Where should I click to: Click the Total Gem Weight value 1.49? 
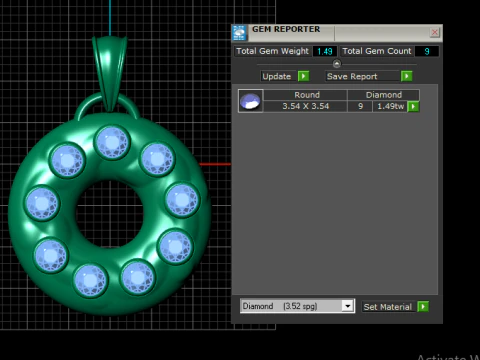click(325, 51)
